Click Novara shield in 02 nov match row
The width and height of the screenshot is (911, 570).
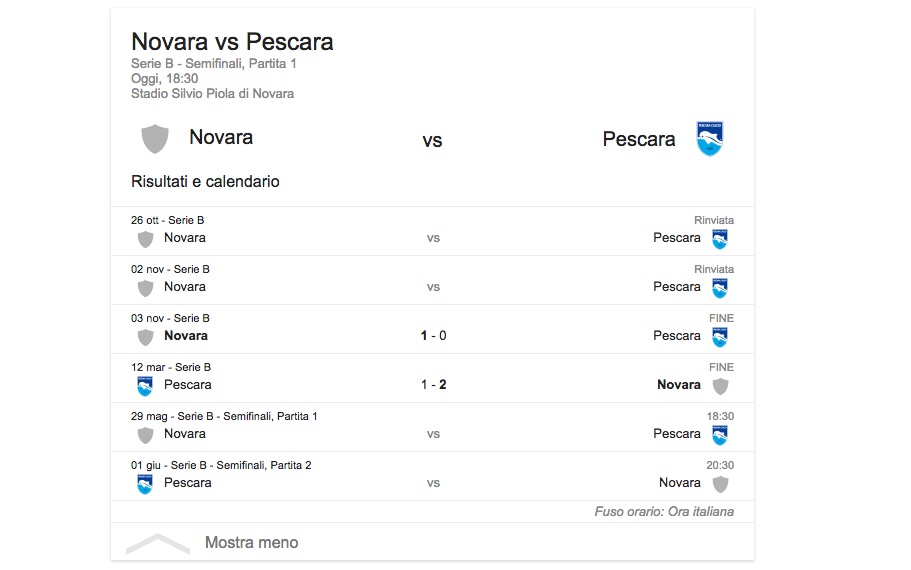point(145,288)
